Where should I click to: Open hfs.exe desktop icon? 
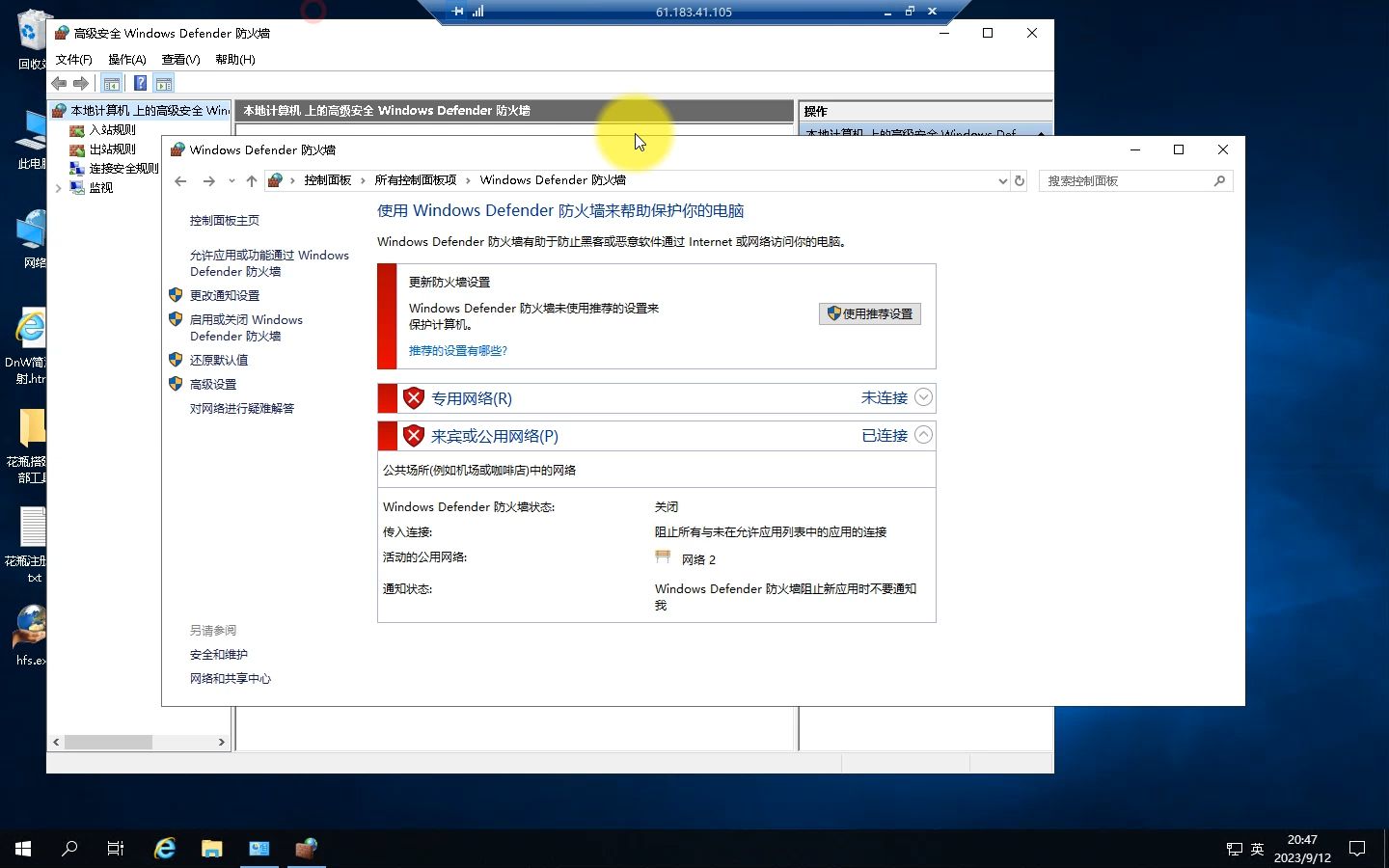click(31, 635)
